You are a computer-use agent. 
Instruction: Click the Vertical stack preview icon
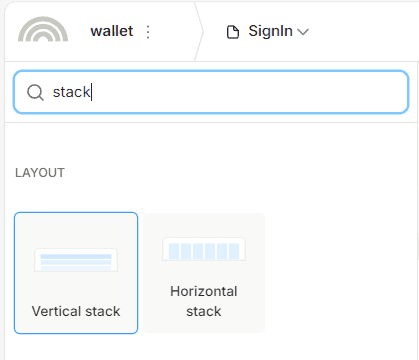point(76,260)
